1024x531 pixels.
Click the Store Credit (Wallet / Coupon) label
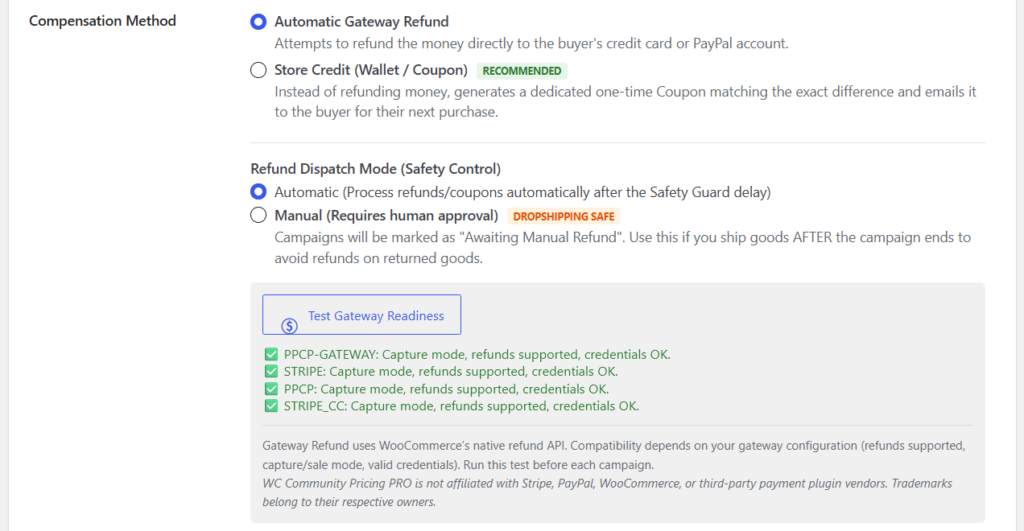(x=371, y=70)
